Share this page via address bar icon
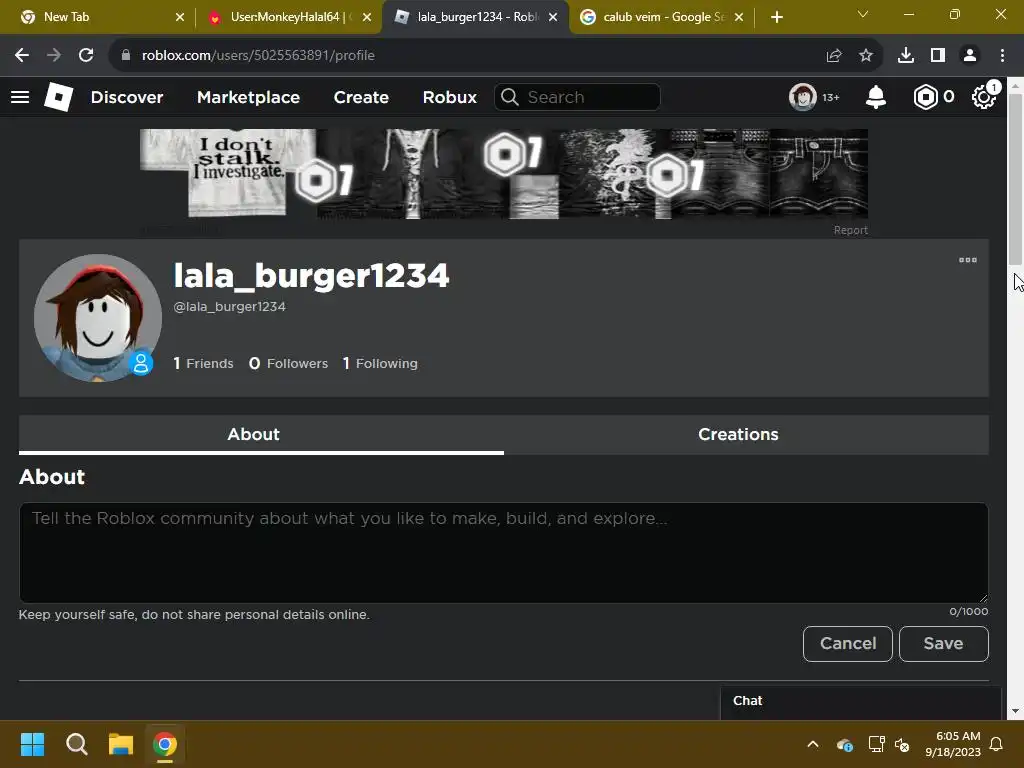The image size is (1024, 768). click(834, 56)
